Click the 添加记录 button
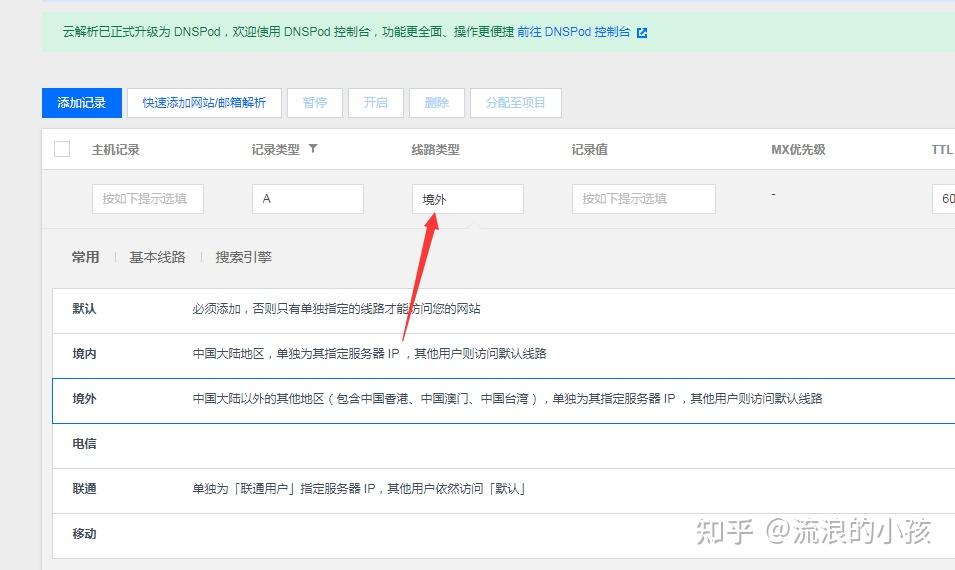The width and height of the screenshot is (955, 570). [82, 103]
